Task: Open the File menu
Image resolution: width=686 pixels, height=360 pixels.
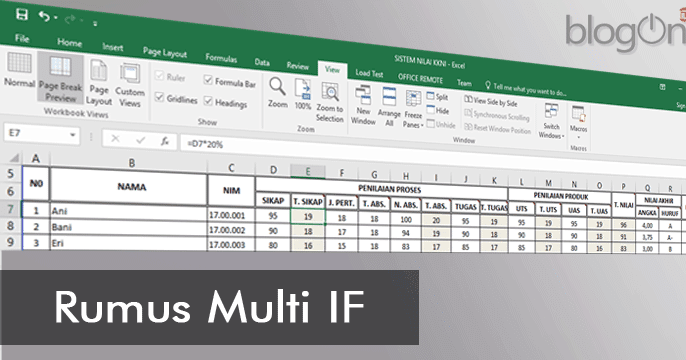Action: pos(22,38)
